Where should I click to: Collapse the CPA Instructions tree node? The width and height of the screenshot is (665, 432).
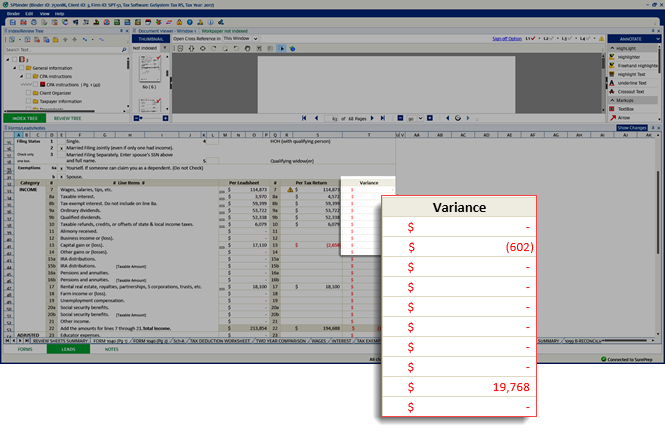point(22,76)
